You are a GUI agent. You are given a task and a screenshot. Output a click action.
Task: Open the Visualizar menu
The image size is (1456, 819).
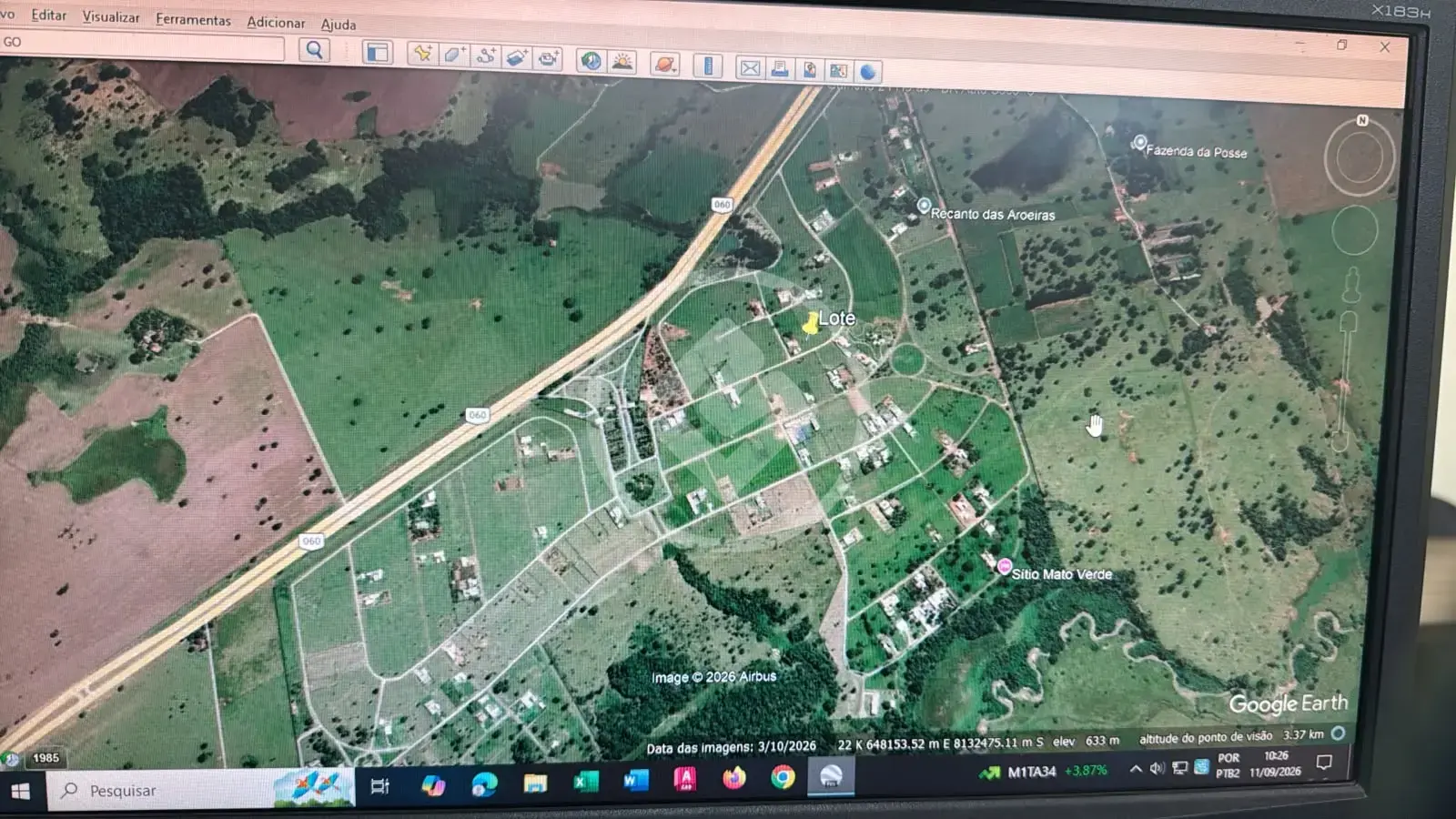coord(111,16)
